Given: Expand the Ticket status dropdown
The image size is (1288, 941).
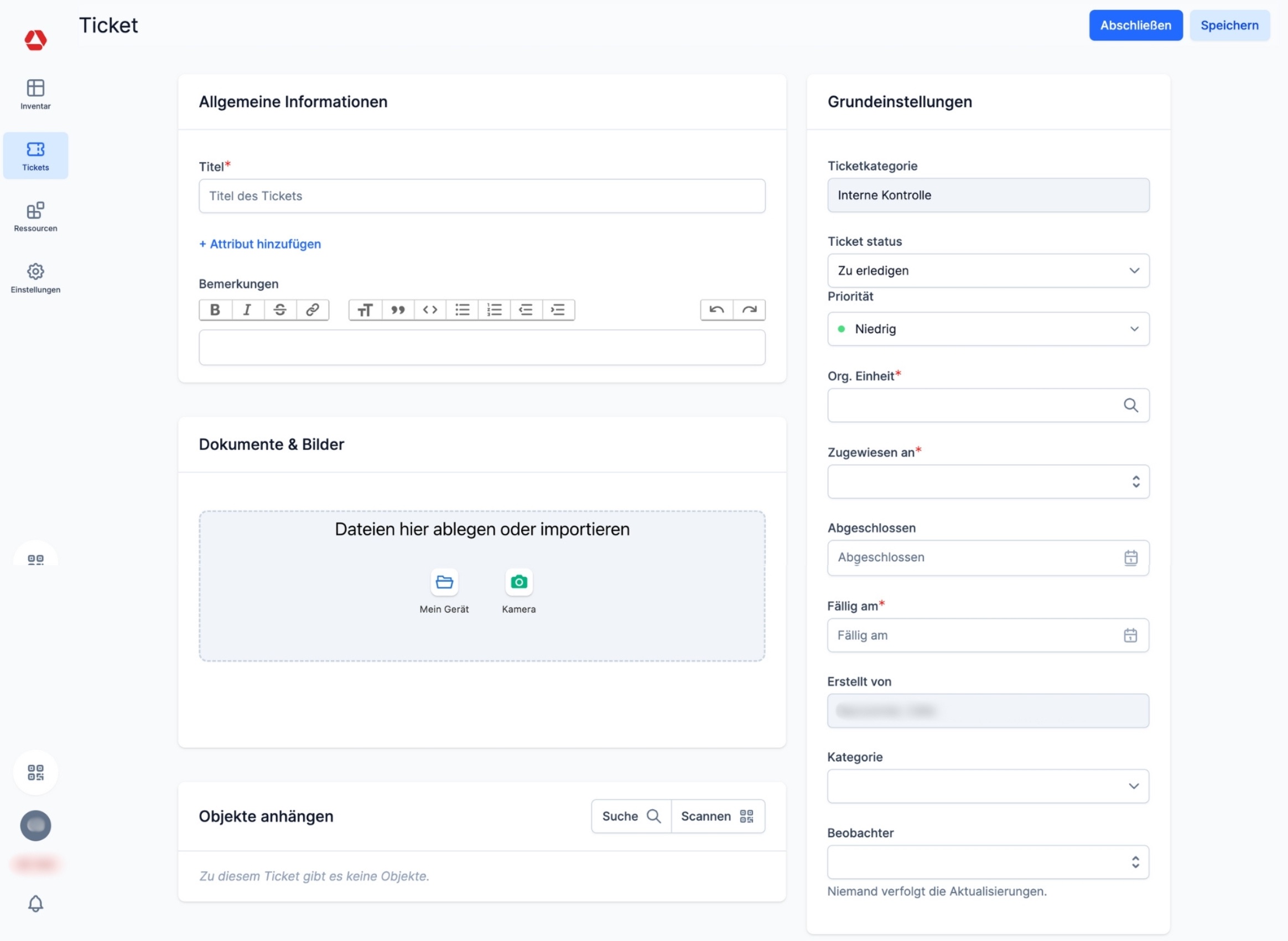Looking at the screenshot, I should coord(988,271).
